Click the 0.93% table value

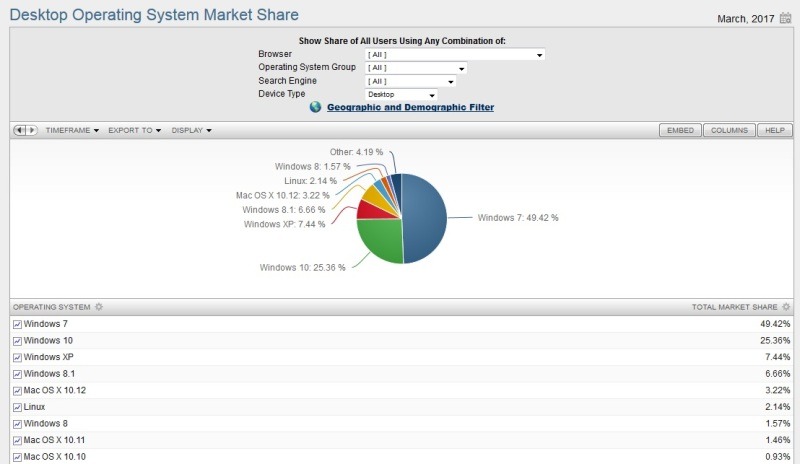pos(778,457)
